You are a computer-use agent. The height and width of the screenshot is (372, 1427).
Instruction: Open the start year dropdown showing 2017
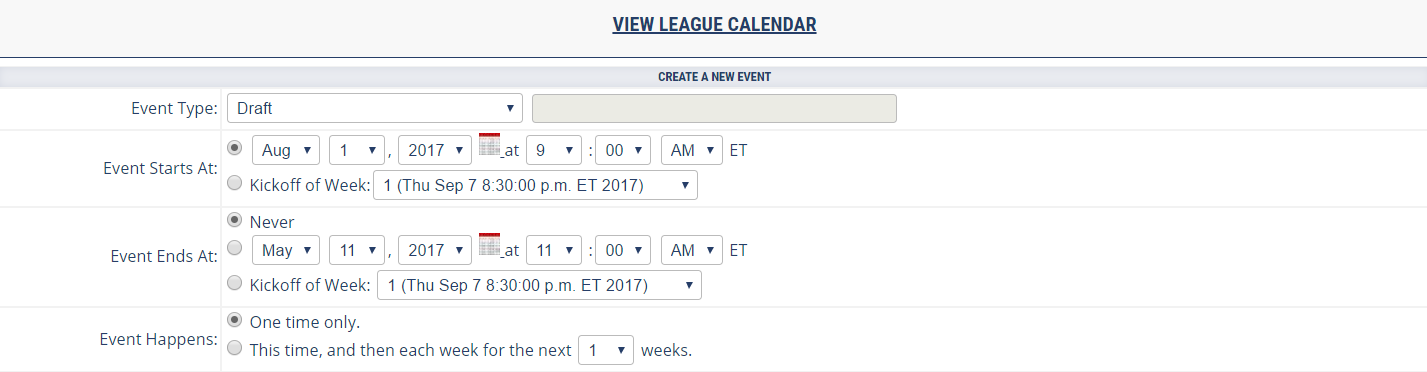[x=435, y=151]
